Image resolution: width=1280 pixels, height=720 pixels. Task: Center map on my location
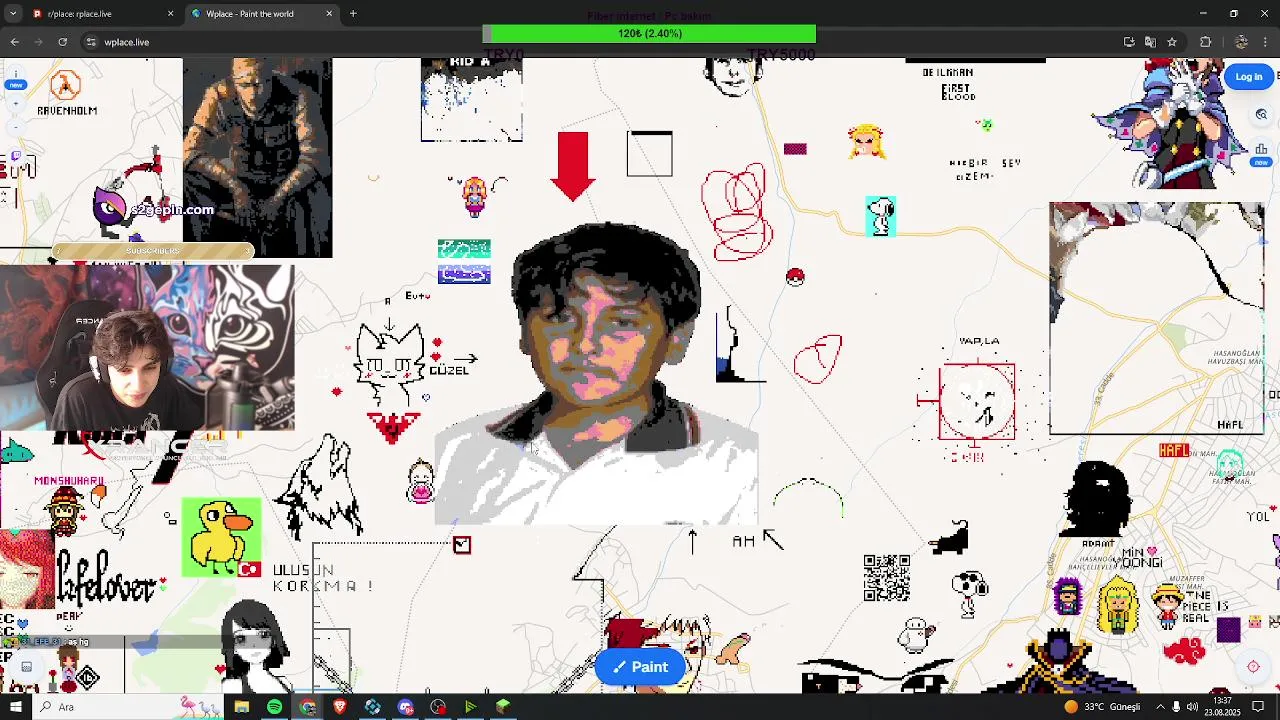[1253, 667]
